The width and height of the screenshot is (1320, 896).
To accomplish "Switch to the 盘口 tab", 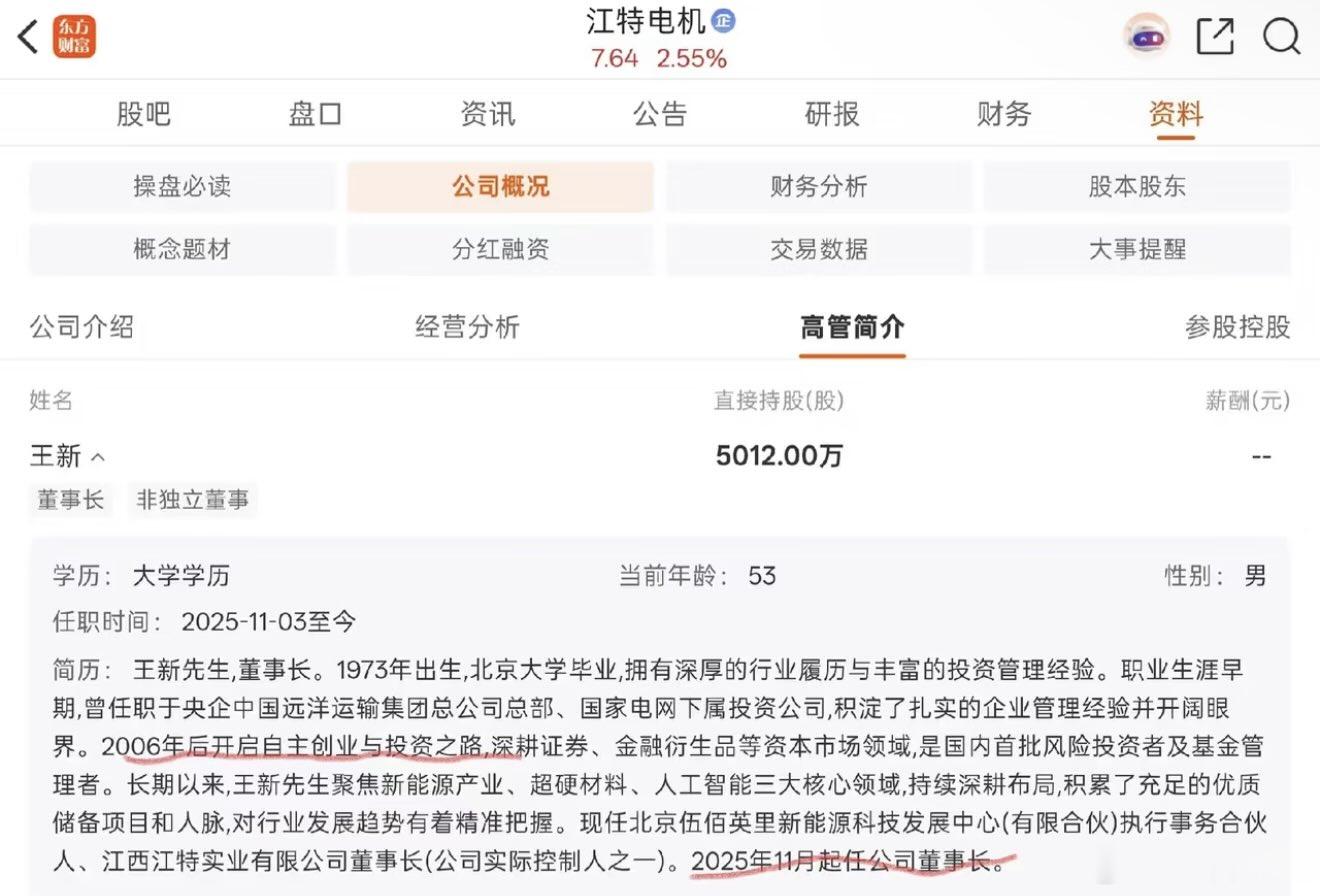I will point(316,114).
